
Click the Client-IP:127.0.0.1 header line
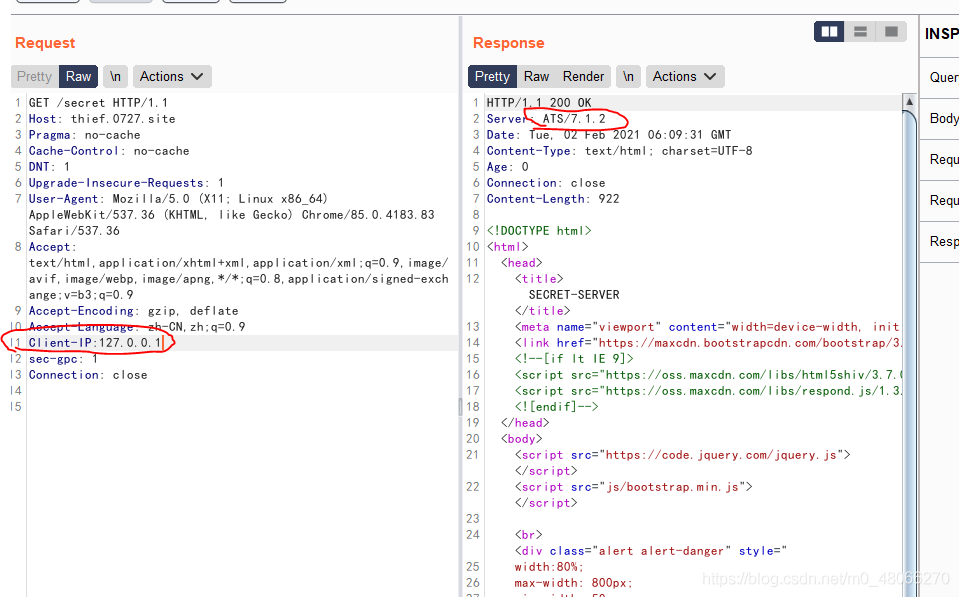[95, 343]
